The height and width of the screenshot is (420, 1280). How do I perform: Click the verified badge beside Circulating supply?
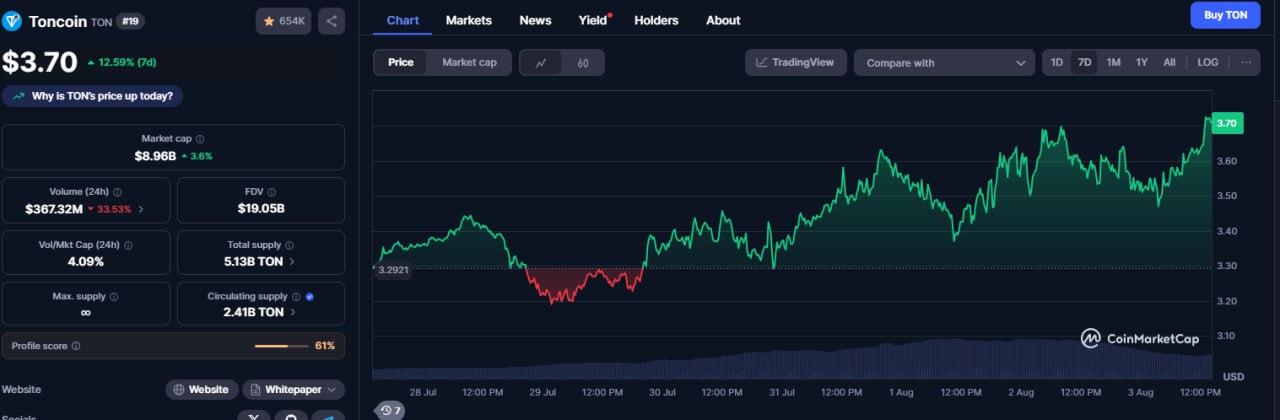coord(309,297)
